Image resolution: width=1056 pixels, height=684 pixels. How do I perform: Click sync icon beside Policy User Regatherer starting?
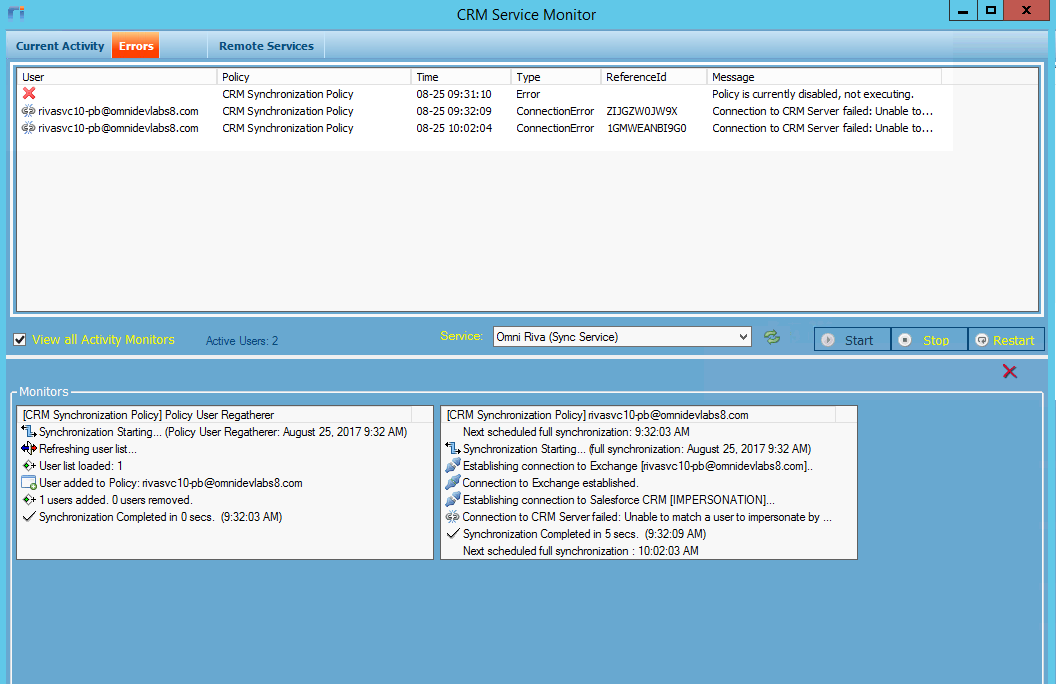coord(29,432)
